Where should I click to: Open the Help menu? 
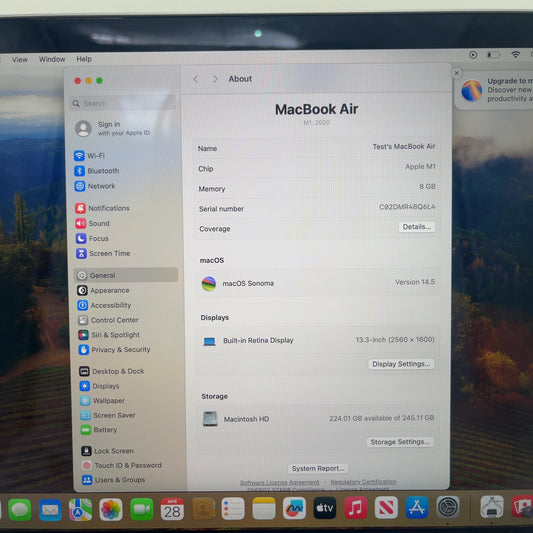(x=84, y=59)
